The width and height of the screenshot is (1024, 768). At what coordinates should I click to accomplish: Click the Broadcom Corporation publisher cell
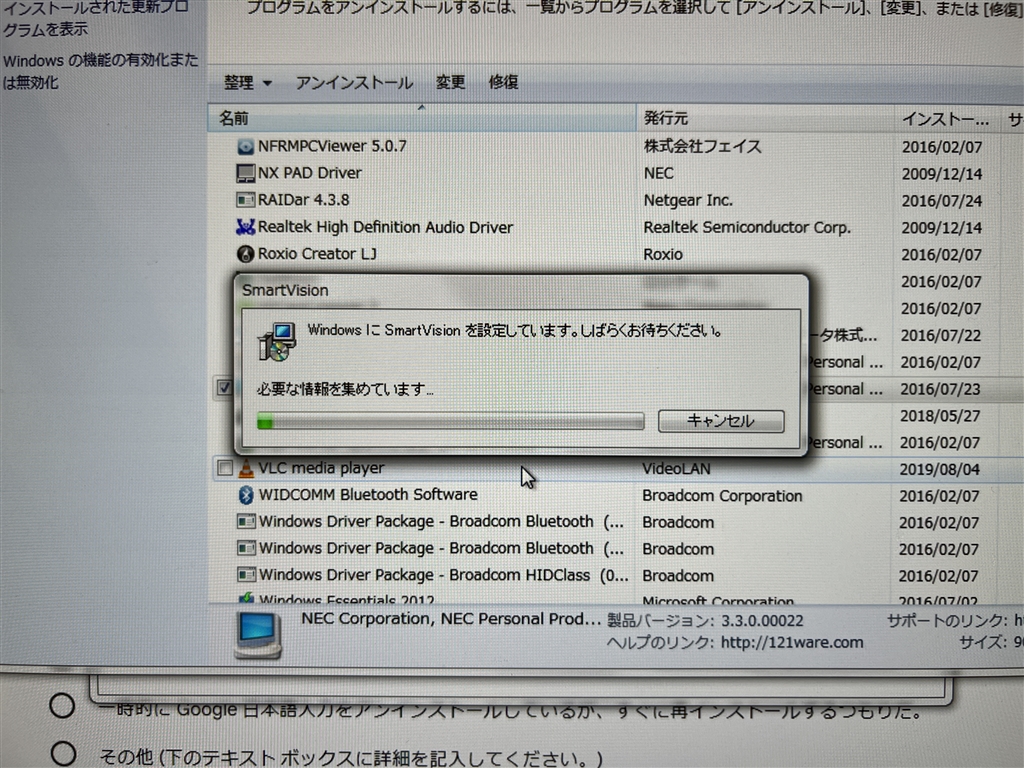tap(722, 496)
